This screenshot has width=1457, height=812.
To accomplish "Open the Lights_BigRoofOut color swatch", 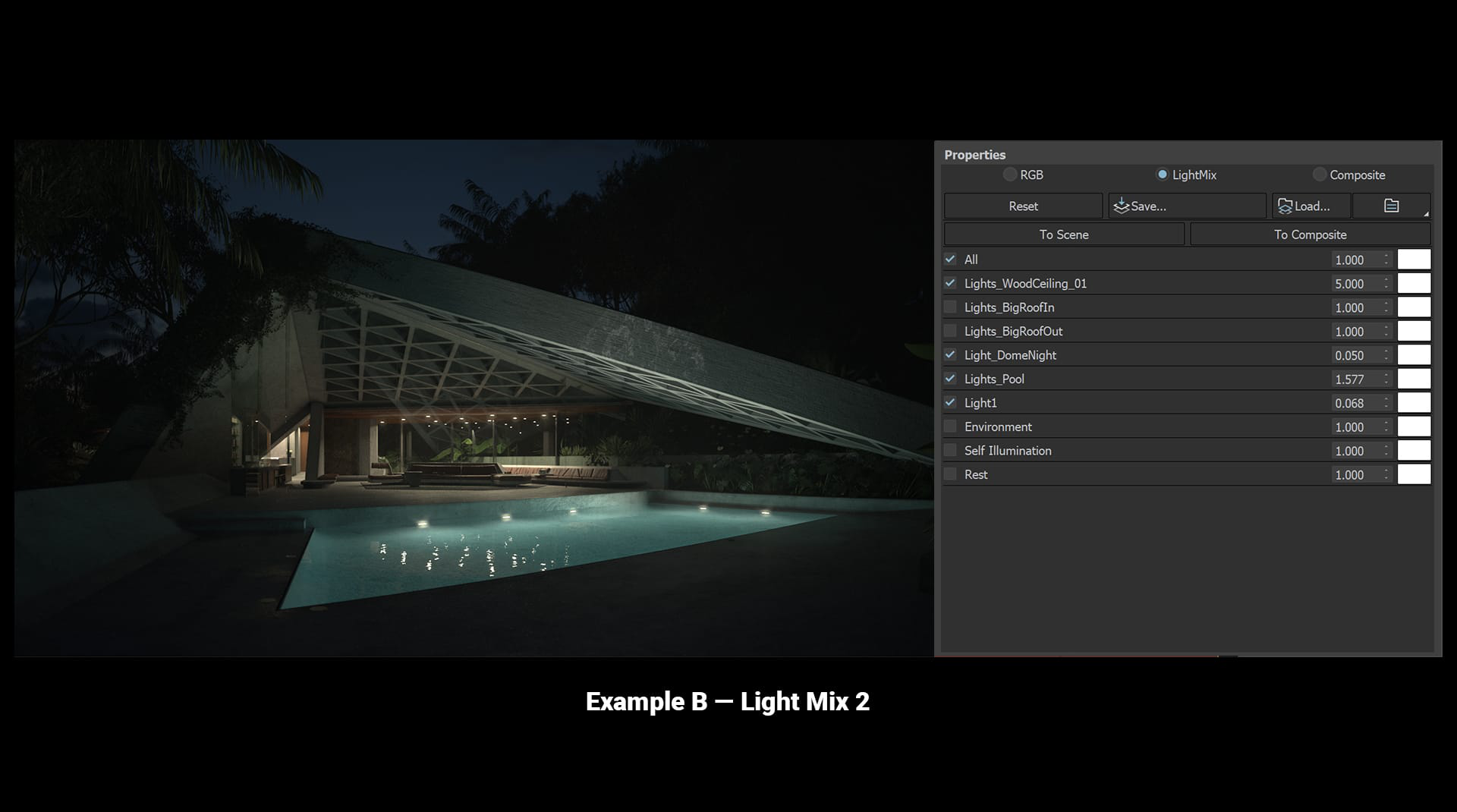I will pyautogui.click(x=1414, y=331).
